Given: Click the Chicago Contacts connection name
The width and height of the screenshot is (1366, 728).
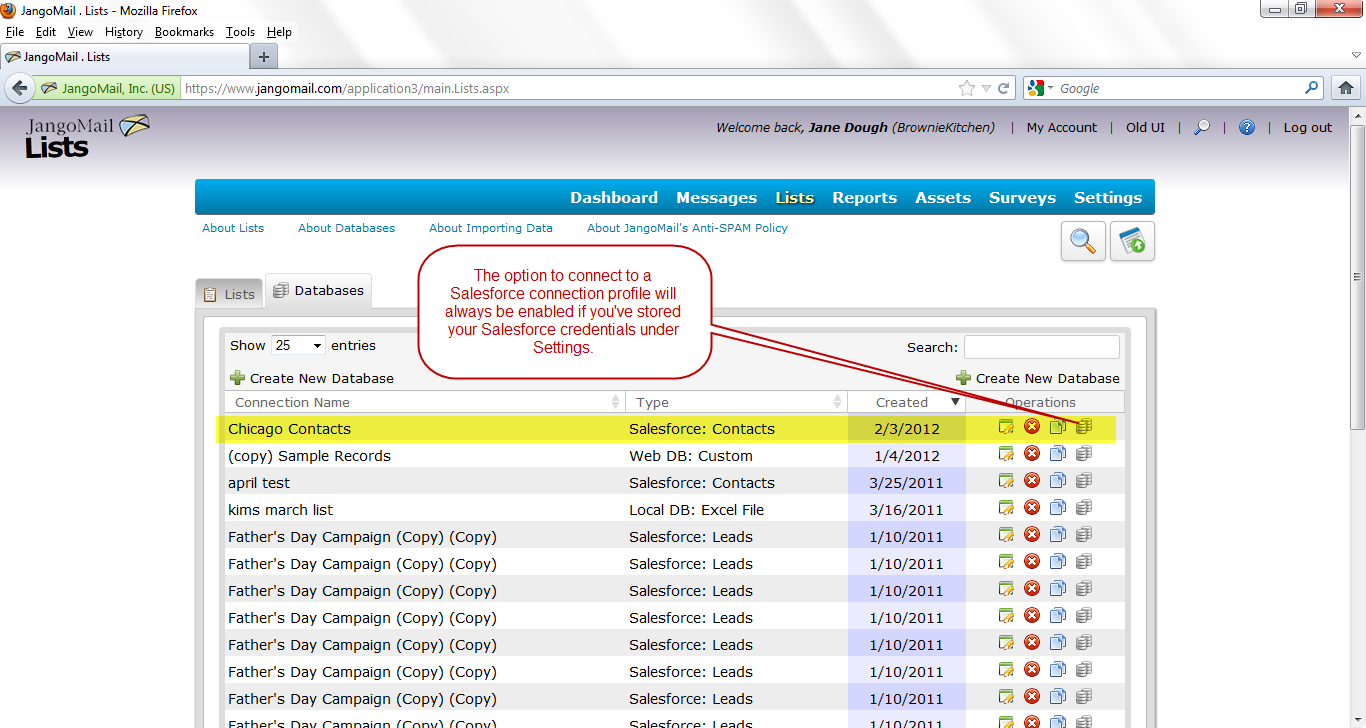Looking at the screenshot, I should tap(289, 429).
